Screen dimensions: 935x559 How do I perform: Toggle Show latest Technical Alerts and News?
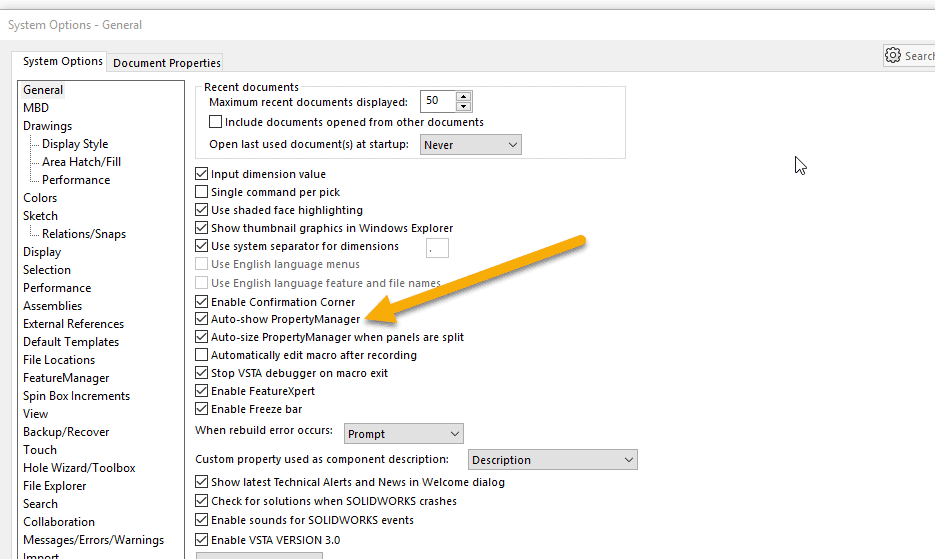[x=202, y=481]
